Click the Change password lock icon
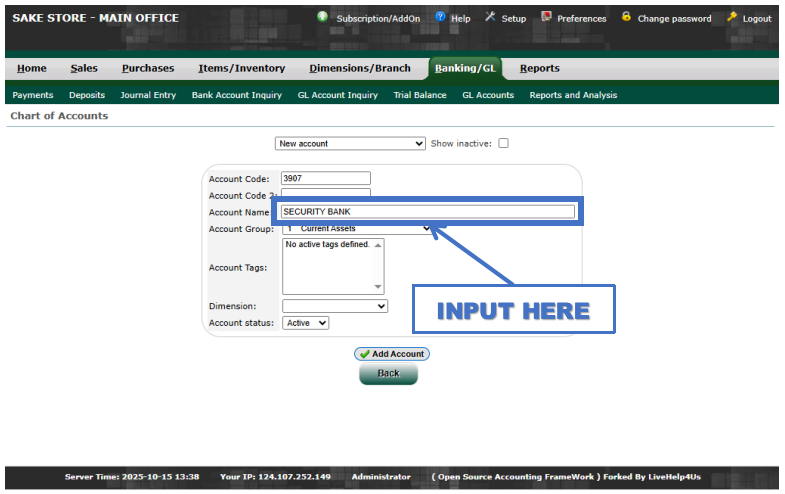Screen dimensions: 785x494 click(x=626, y=17)
